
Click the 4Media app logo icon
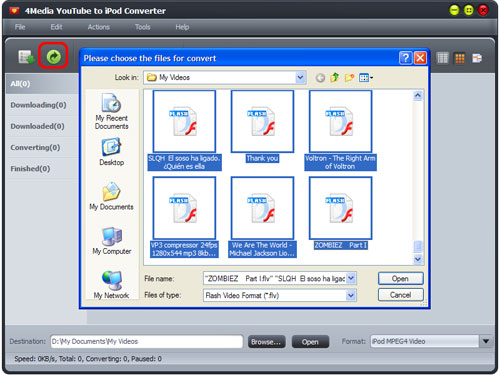point(14,11)
